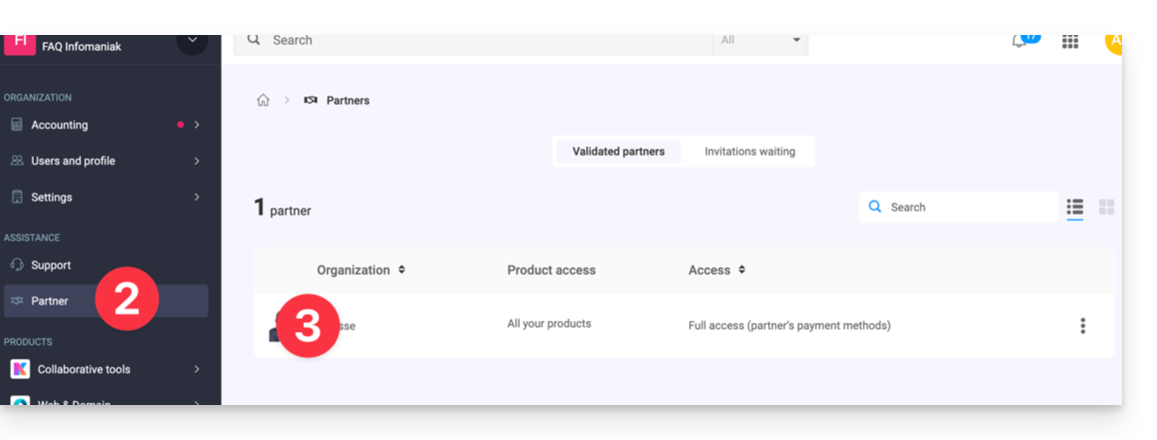1157x440 pixels.
Task: Open the apps grid icon
Action: [1070, 41]
